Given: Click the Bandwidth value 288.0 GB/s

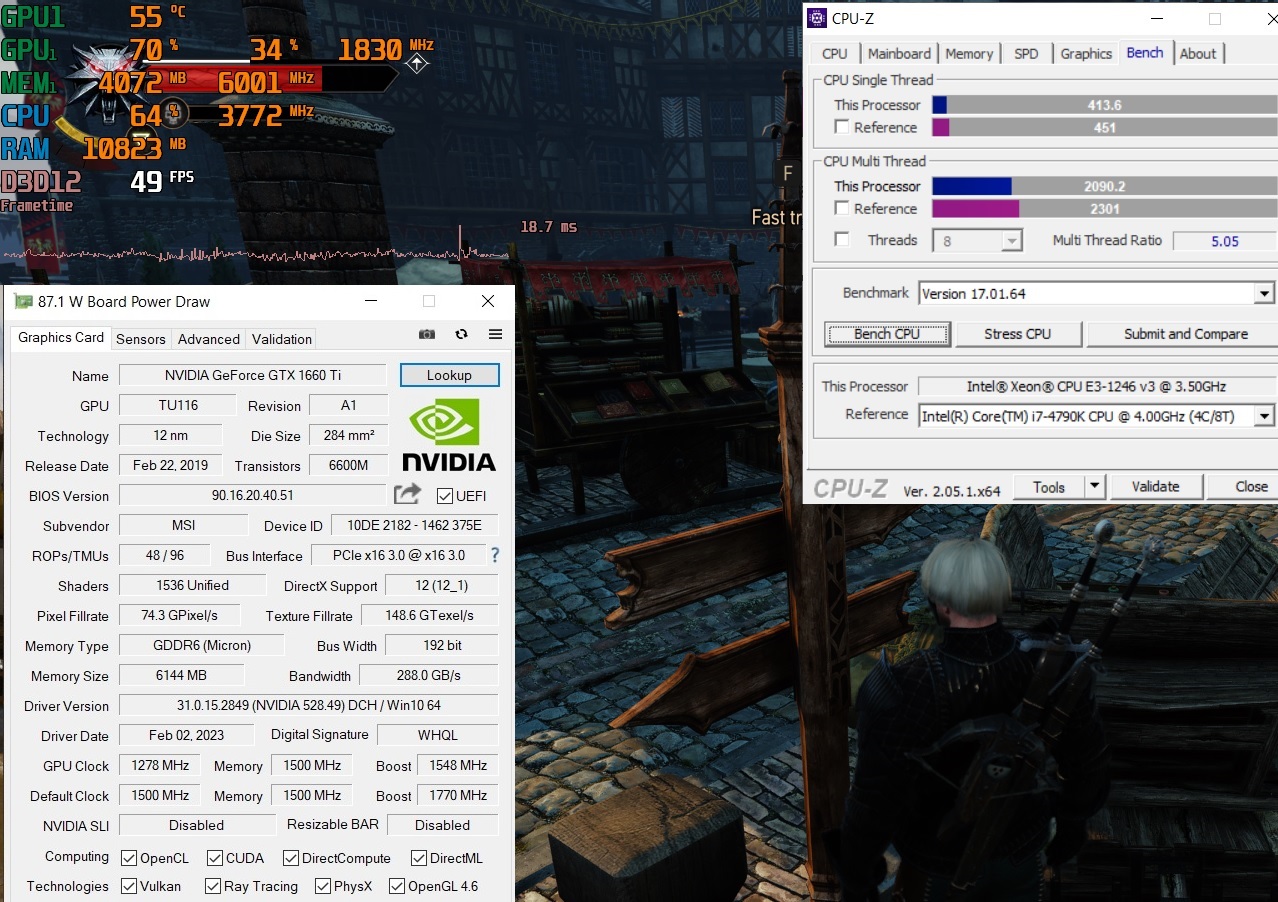Looking at the screenshot, I should tap(428, 675).
